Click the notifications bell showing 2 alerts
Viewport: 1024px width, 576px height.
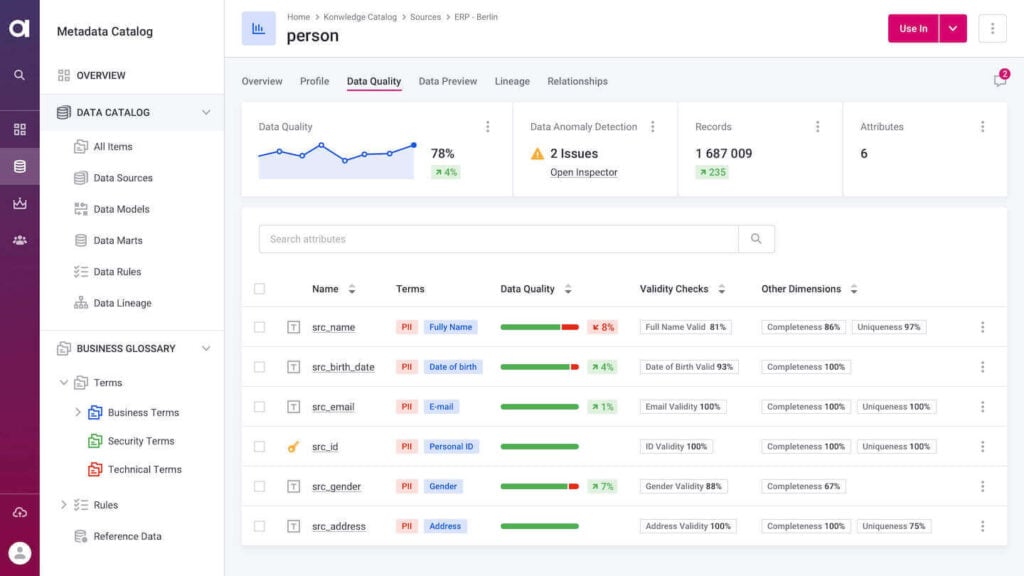point(999,78)
